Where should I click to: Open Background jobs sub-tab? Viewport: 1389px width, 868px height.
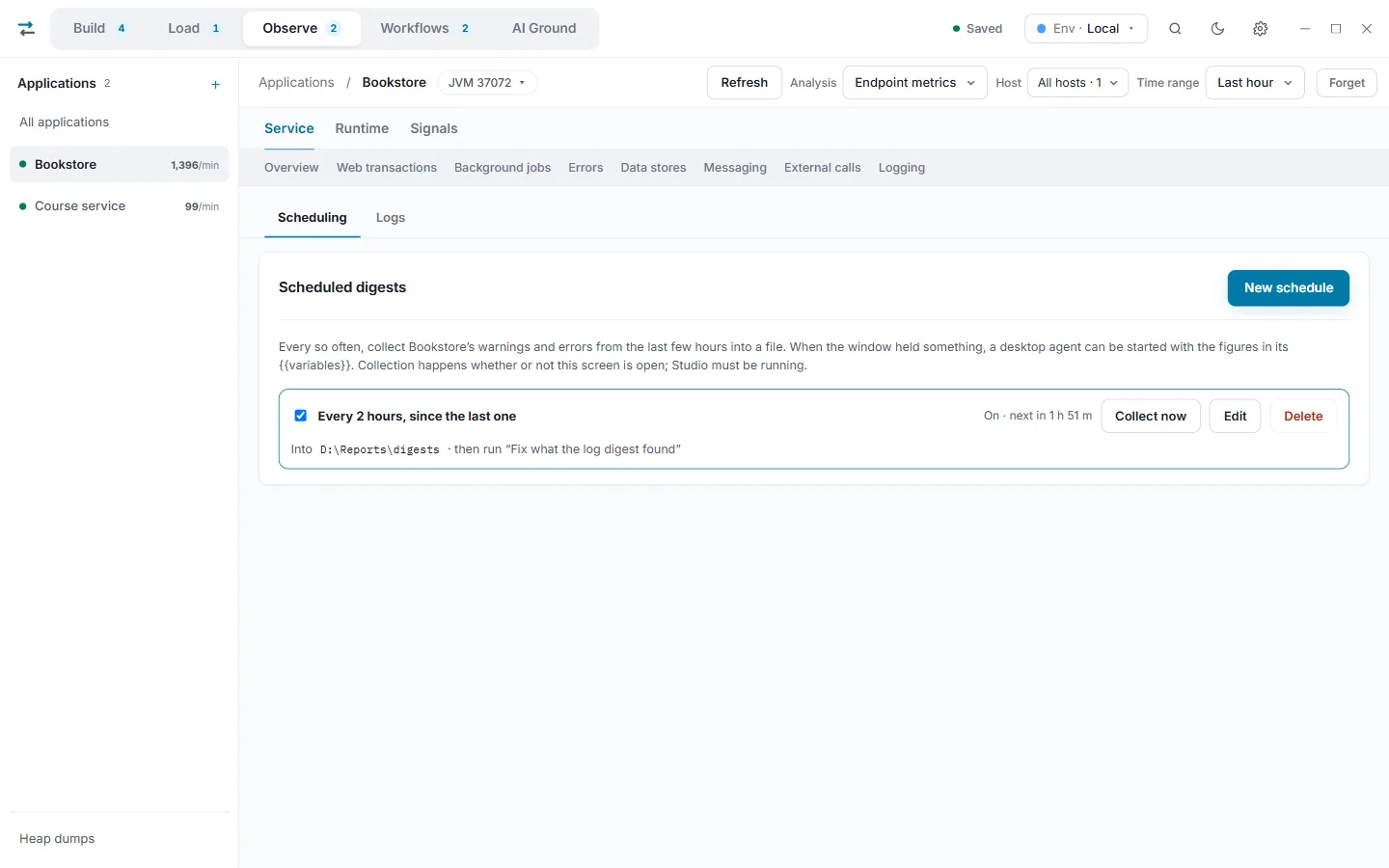pos(503,168)
